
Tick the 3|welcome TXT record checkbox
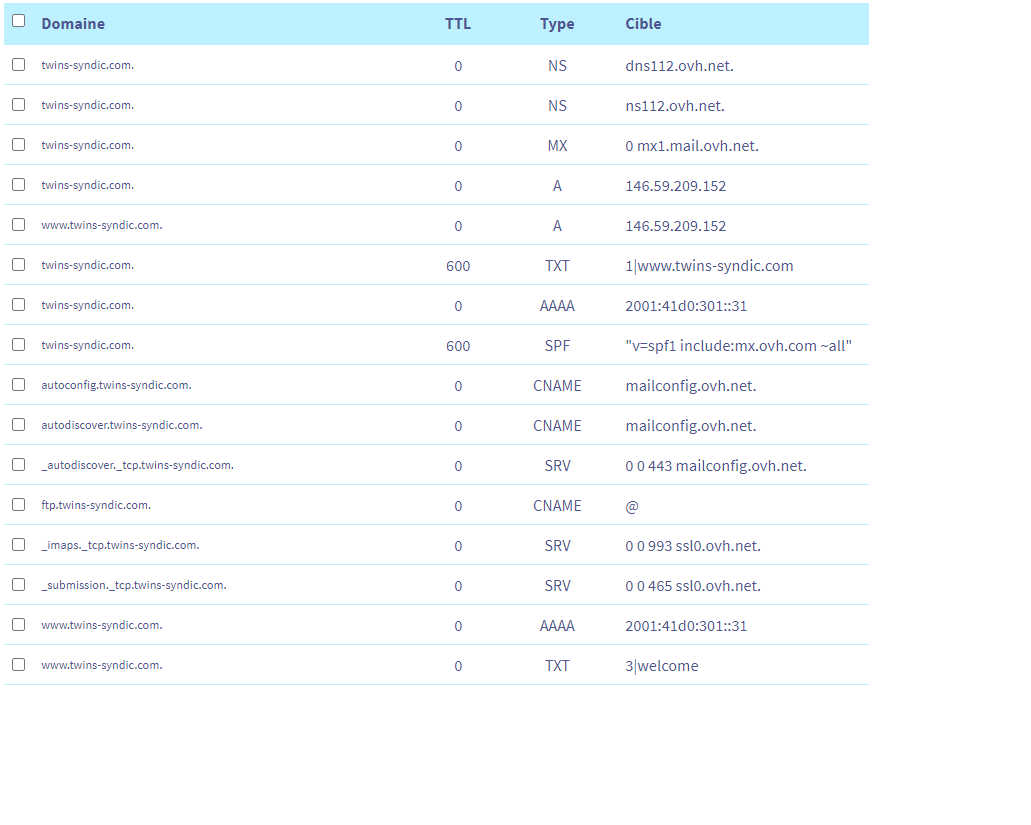(x=18, y=665)
